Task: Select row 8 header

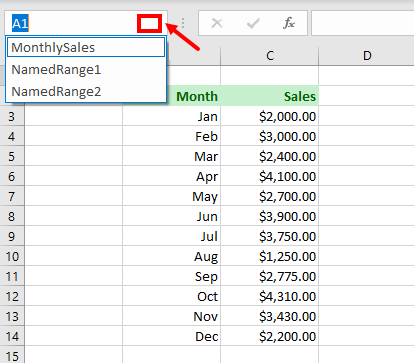Action: point(12,216)
